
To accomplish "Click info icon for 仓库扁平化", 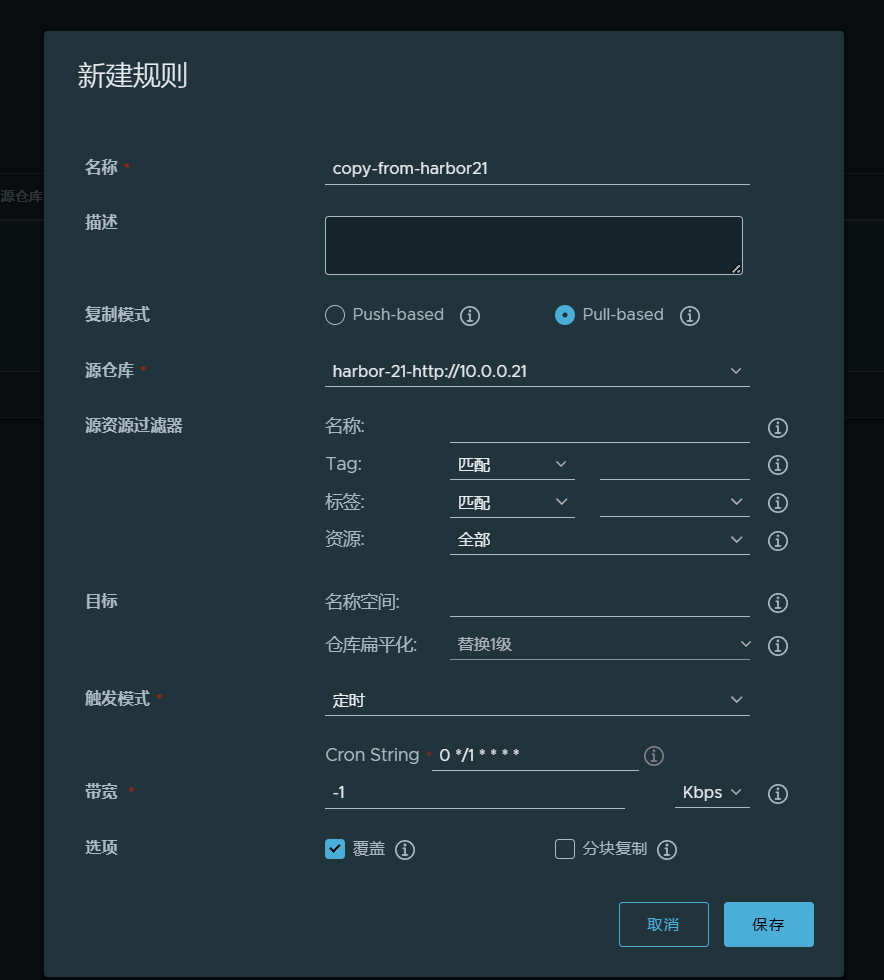I will pos(778,646).
